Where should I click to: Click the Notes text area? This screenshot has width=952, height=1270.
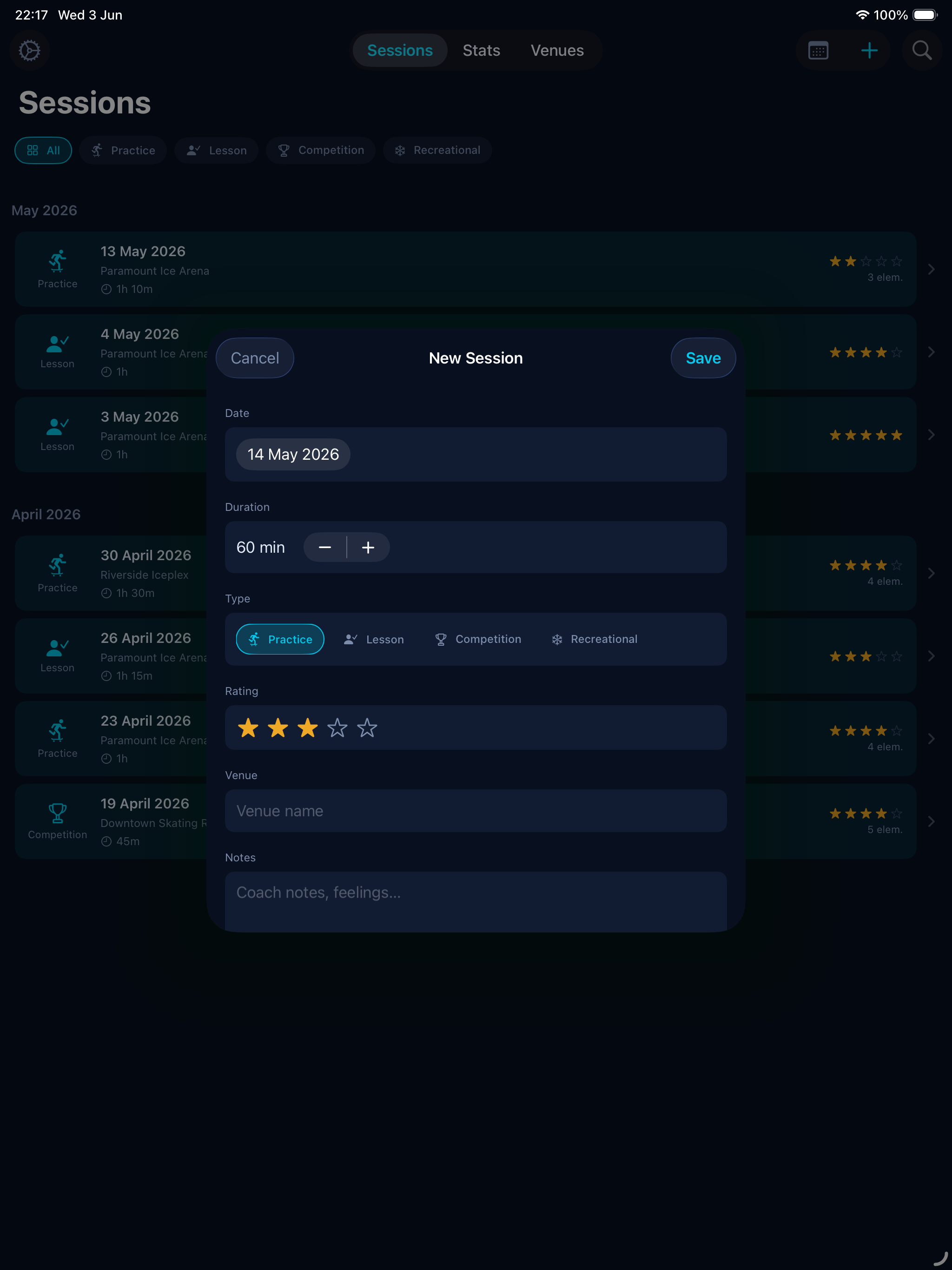476,901
